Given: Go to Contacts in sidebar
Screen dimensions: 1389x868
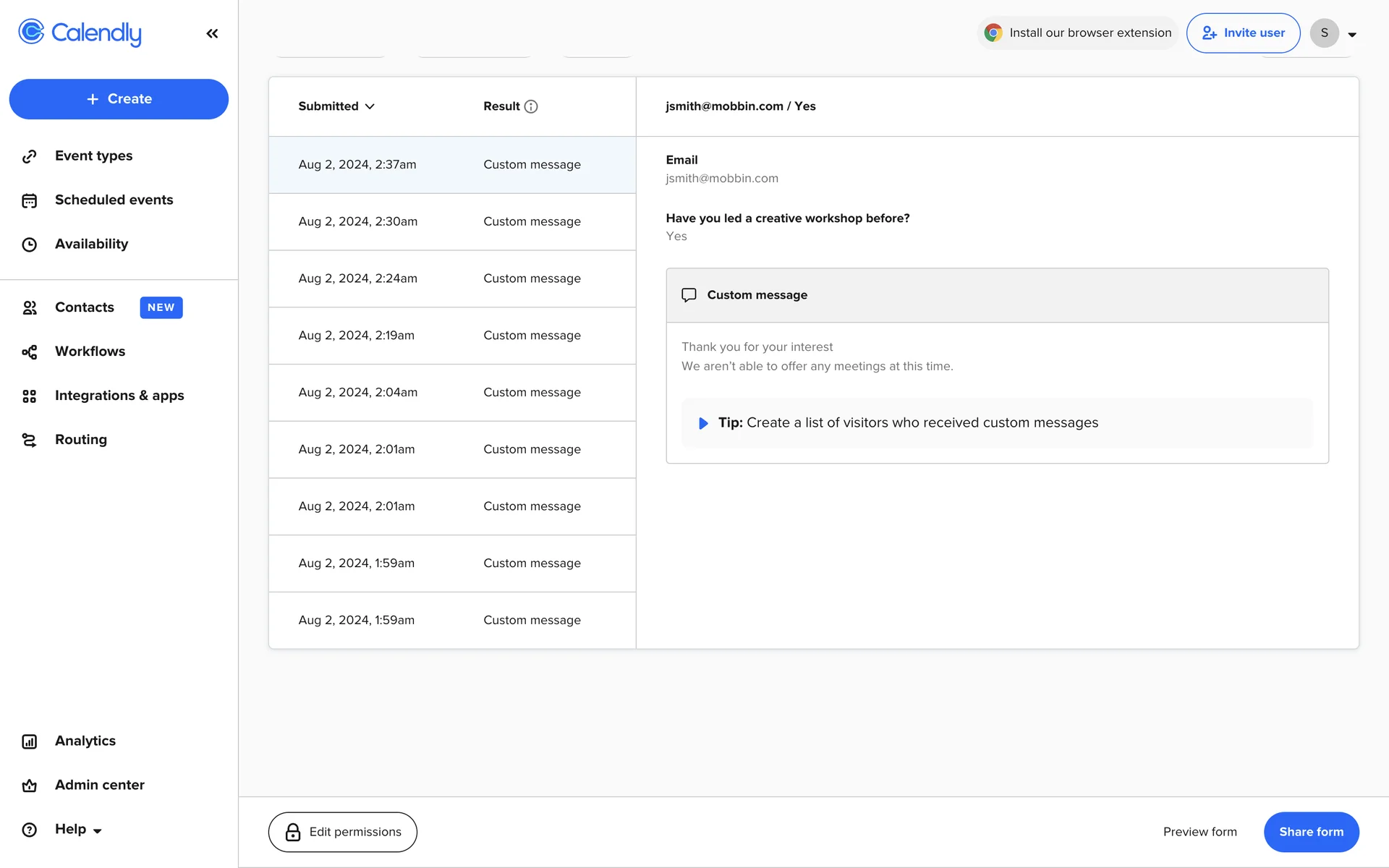Looking at the screenshot, I should 84,307.
